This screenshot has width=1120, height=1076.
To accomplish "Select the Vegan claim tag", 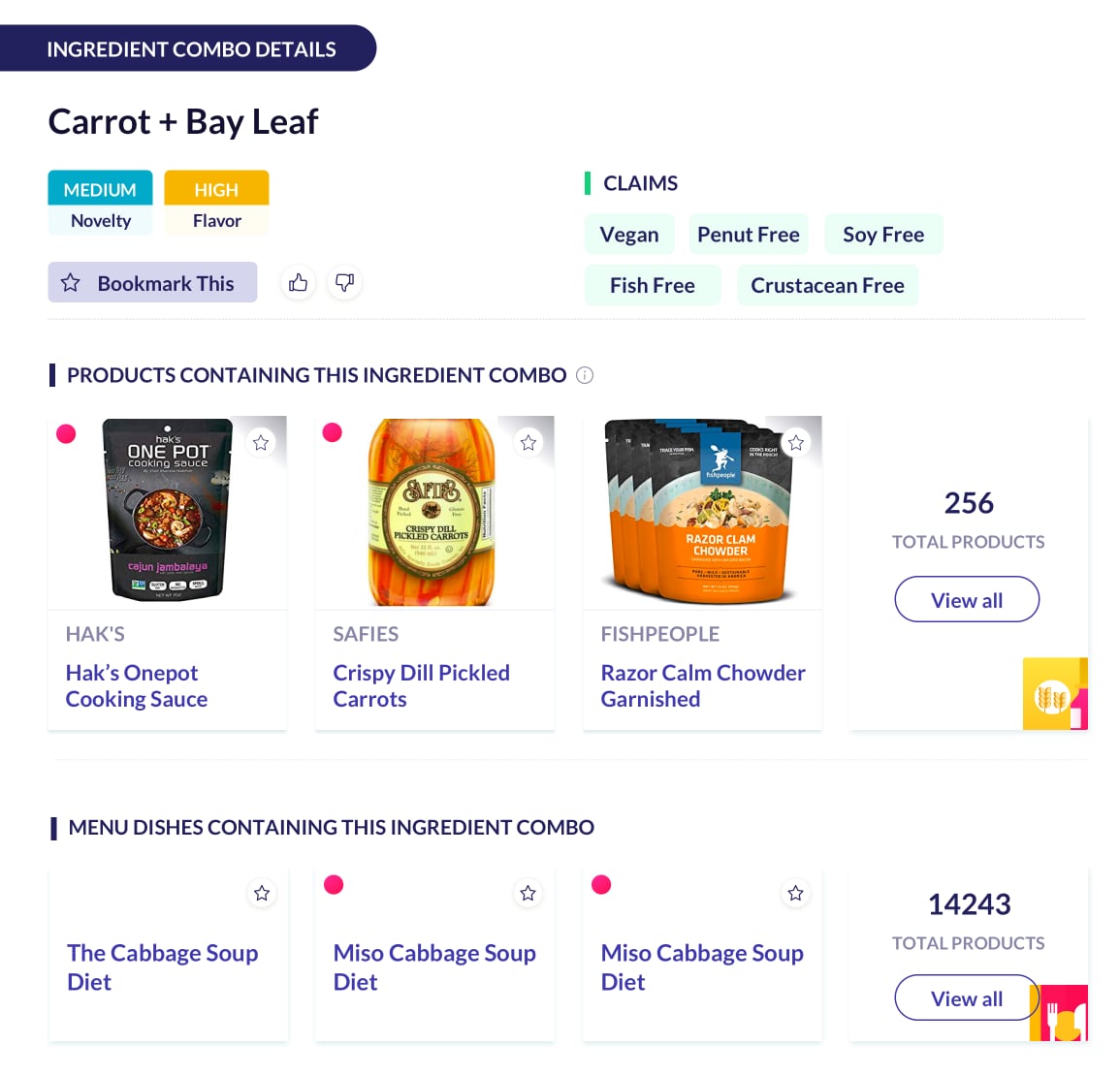I will (x=629, y=235).
